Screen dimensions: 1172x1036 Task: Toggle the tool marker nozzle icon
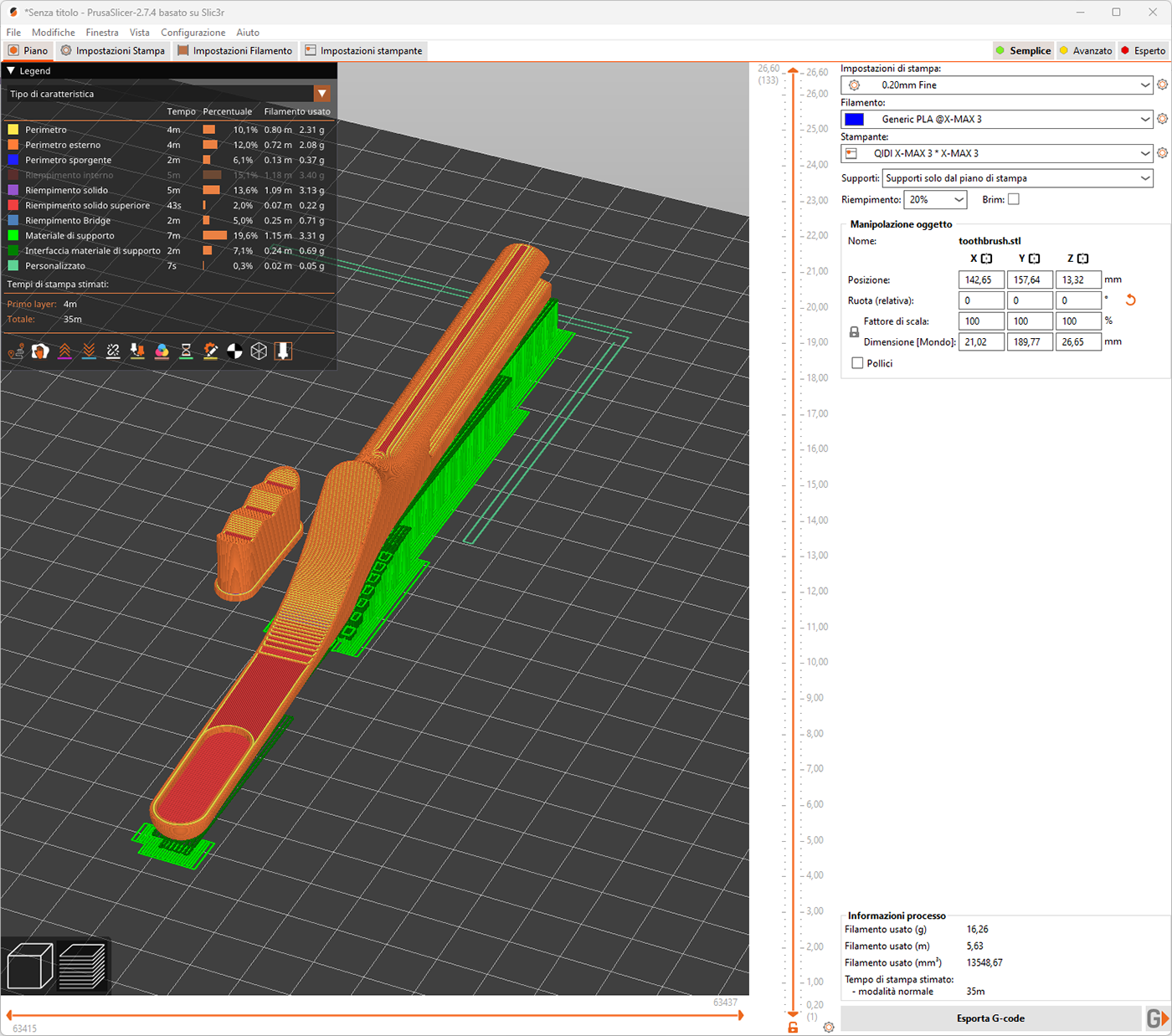283,352
